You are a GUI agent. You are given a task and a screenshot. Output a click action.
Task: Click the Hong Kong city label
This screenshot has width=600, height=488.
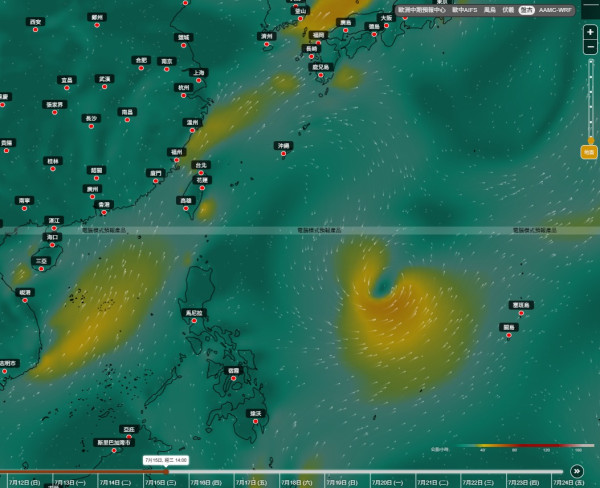[x=104, y=205]
